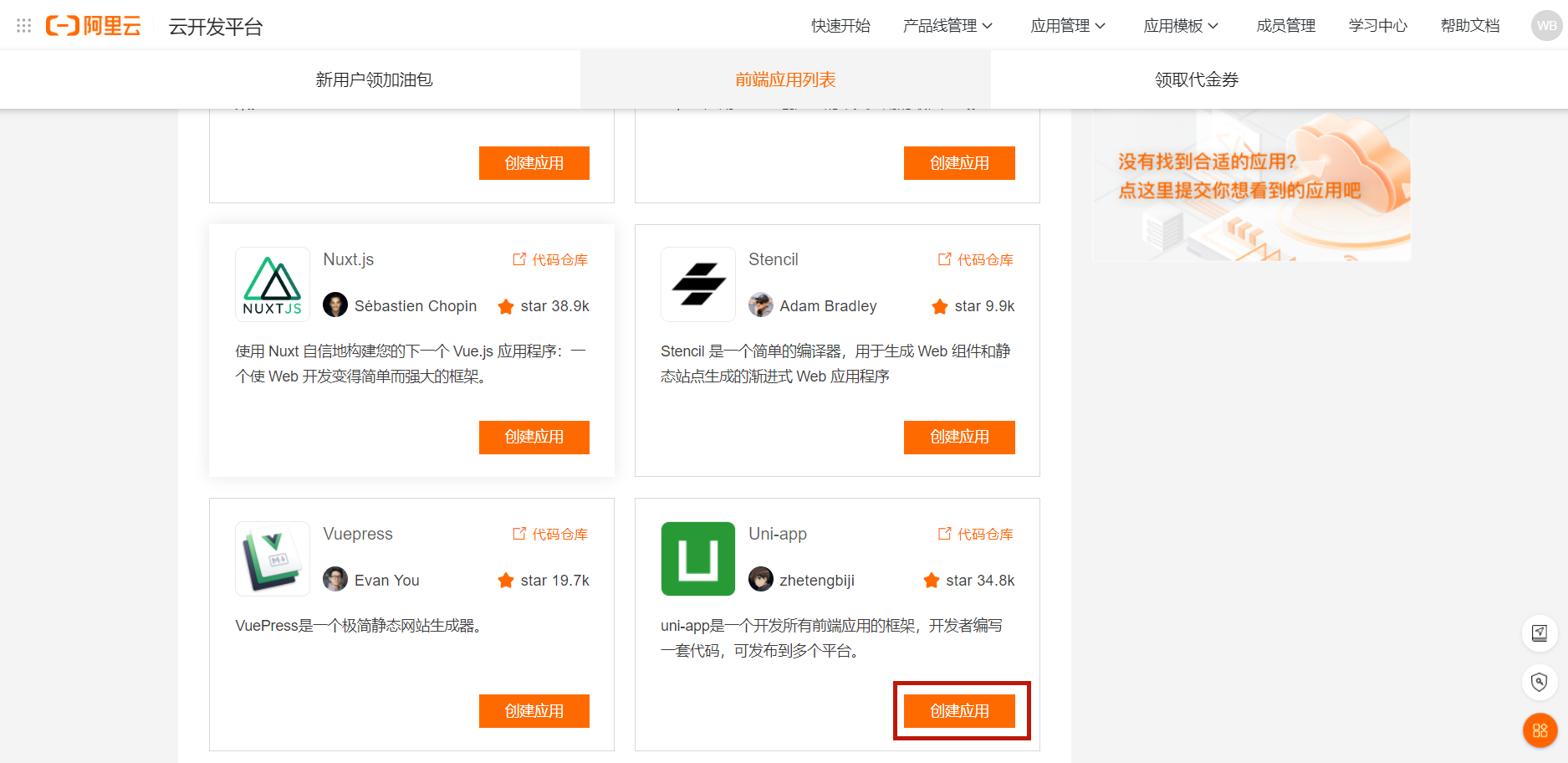Open Vuepress code repository link
This screenshot has width=1568, height=763.
(x=550, y=534)
